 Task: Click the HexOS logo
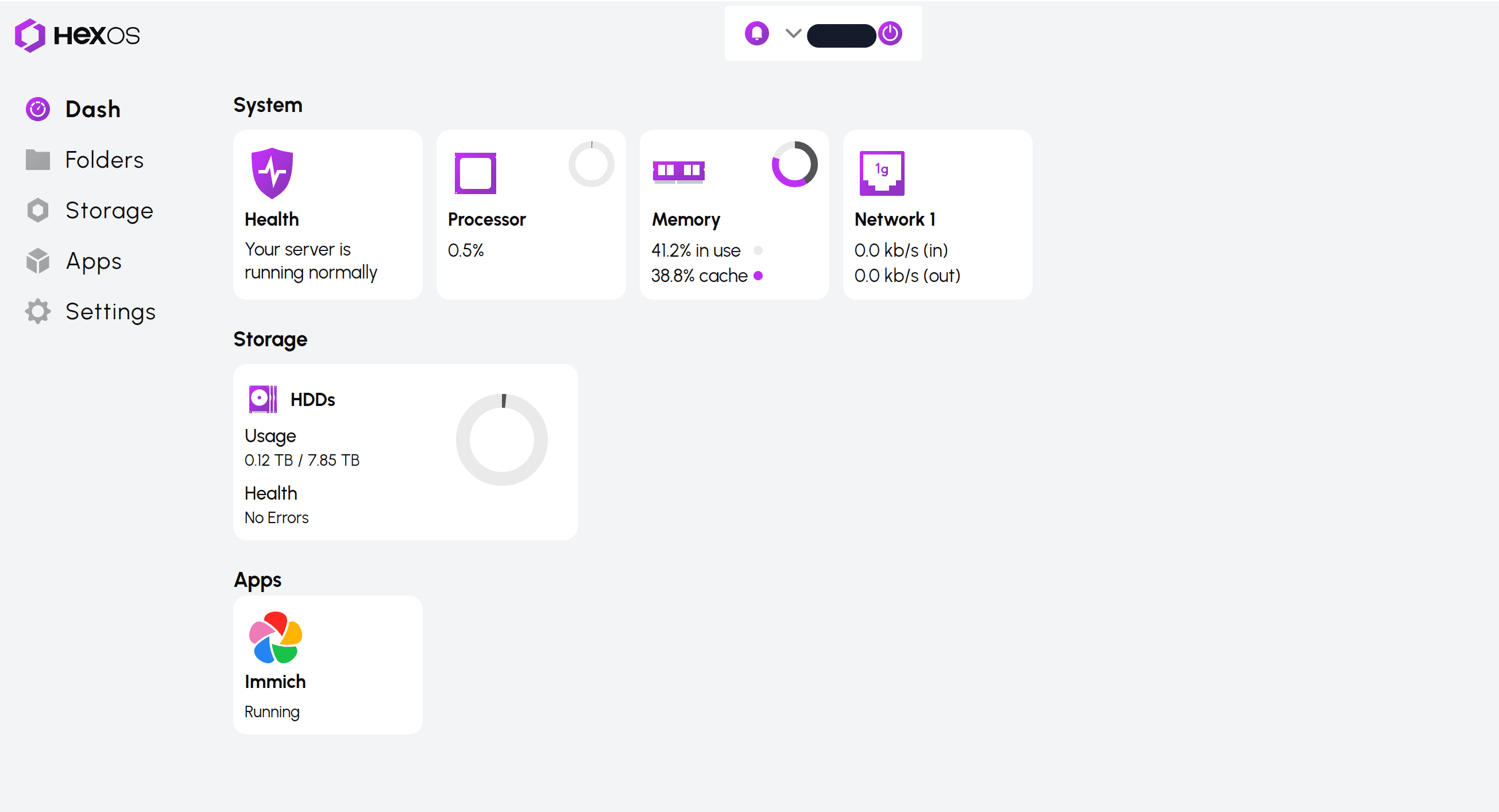pos(78,35)
